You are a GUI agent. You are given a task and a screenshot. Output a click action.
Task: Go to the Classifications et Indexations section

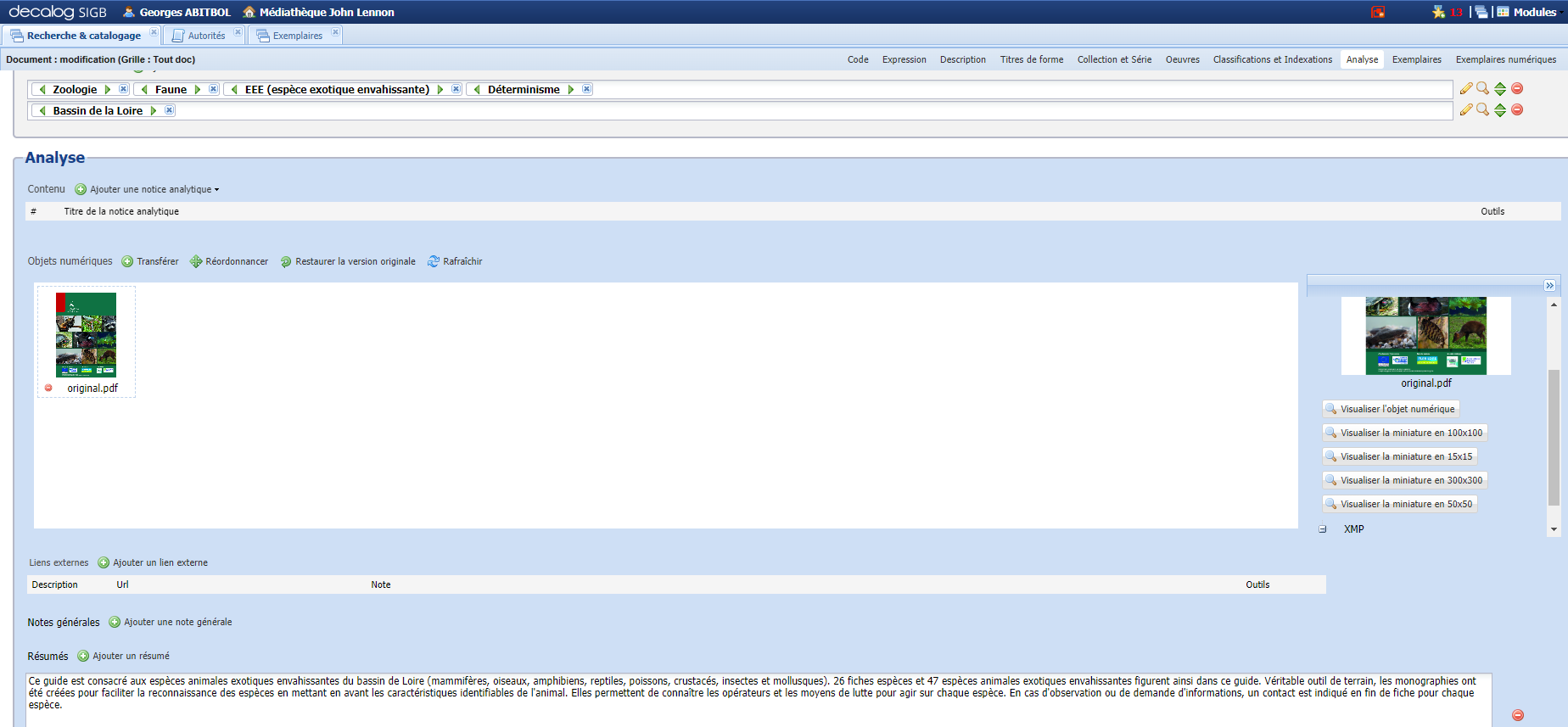pyautogui.click(x=1273, y=59)
